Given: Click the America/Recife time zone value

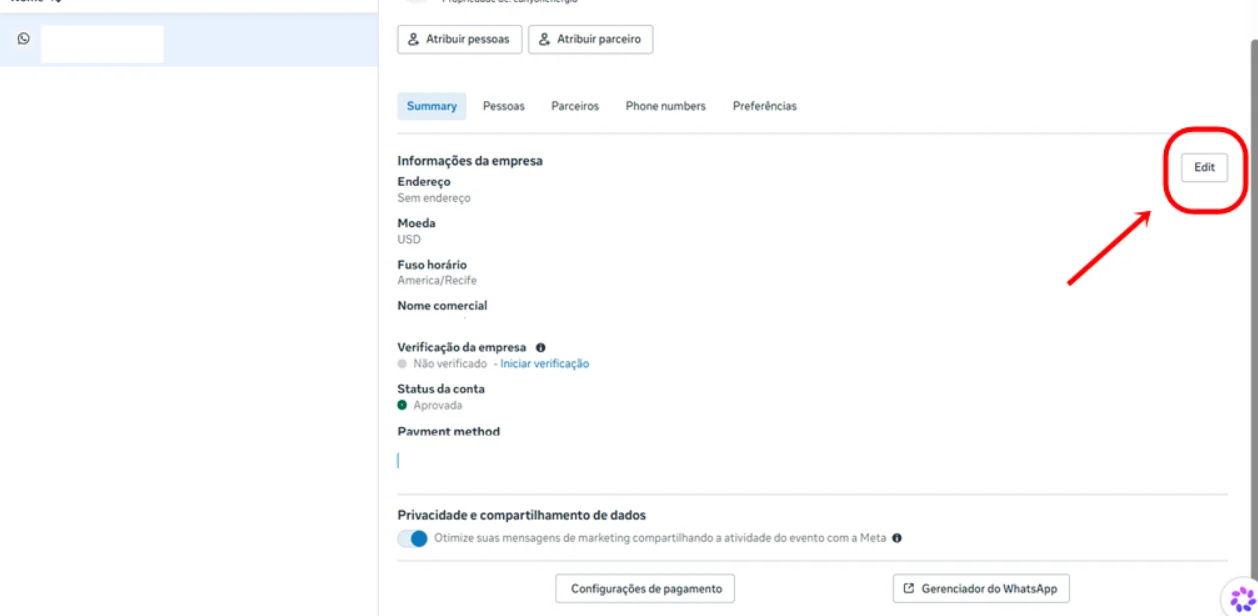Looking at the screenshot, I should tap(437, 281).
